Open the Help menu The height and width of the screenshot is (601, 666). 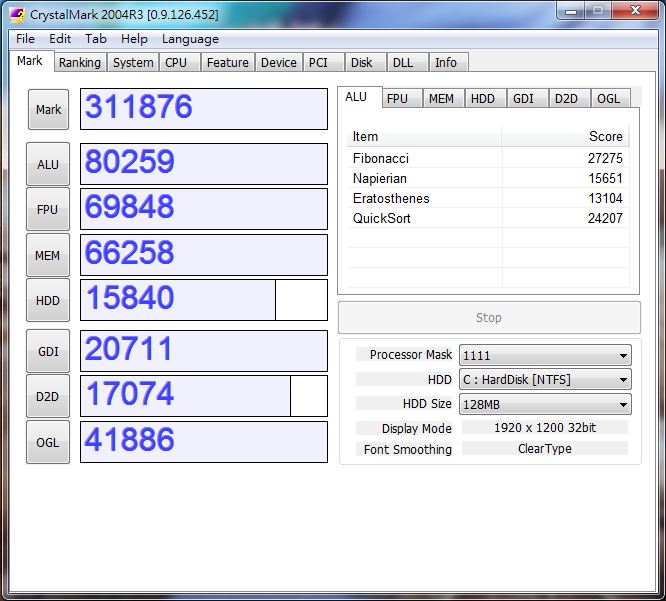click(134, 39)
